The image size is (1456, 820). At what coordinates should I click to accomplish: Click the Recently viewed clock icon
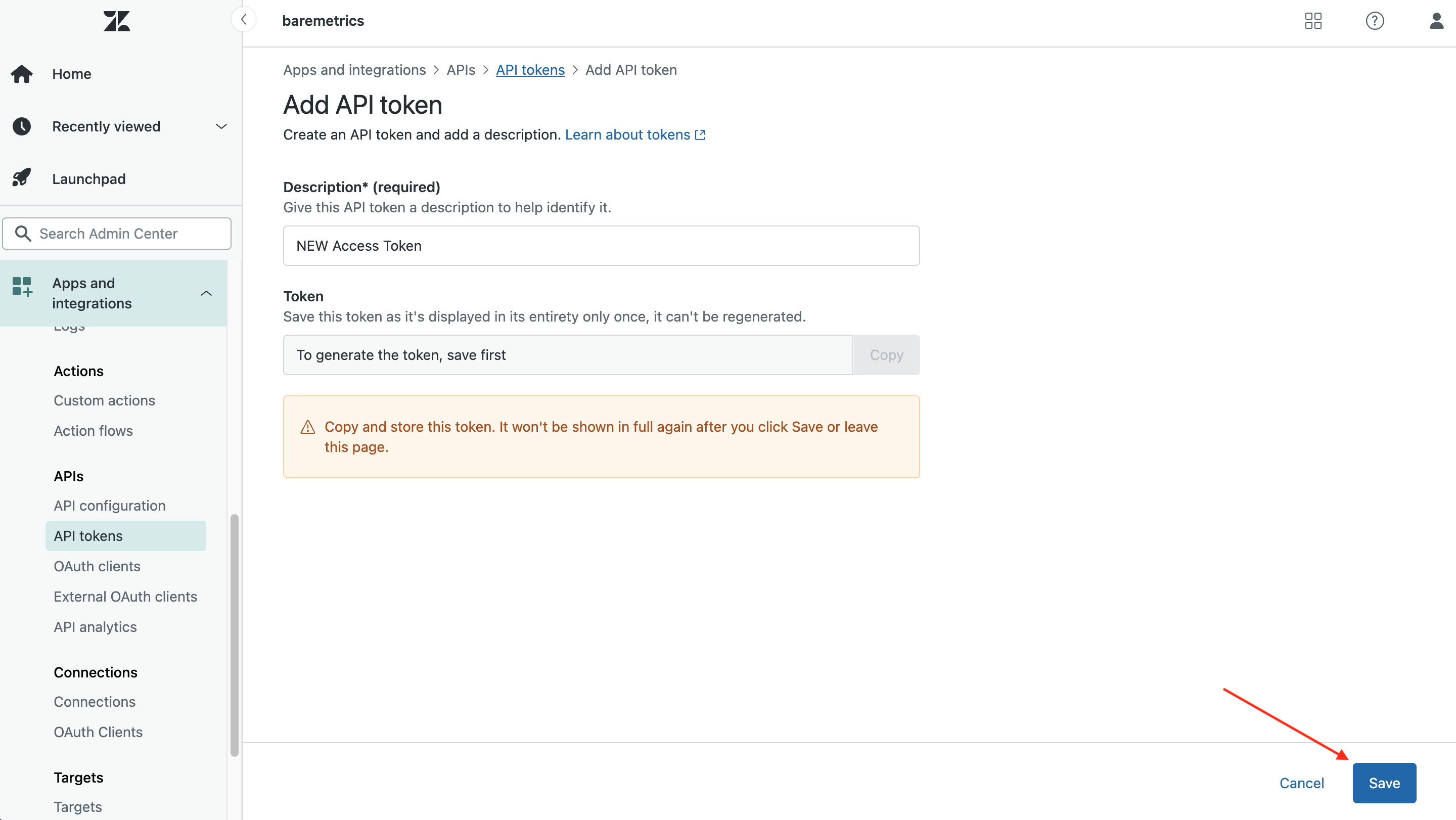coord(21,126)
